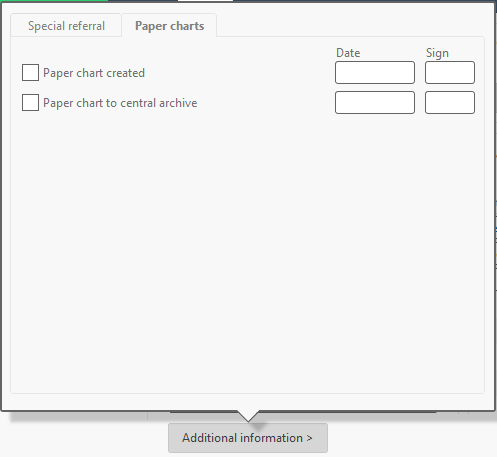The width and height of the screenshot is (497, 457).
Task: Open the Special referral page
Action: (66, 26)
